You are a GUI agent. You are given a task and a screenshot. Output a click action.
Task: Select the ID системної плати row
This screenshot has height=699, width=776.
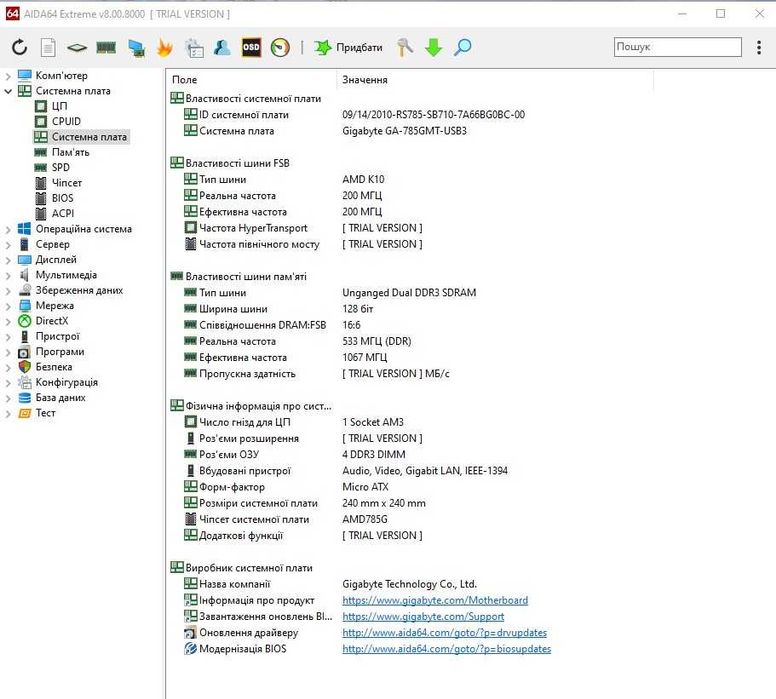(x=354, y=115)
